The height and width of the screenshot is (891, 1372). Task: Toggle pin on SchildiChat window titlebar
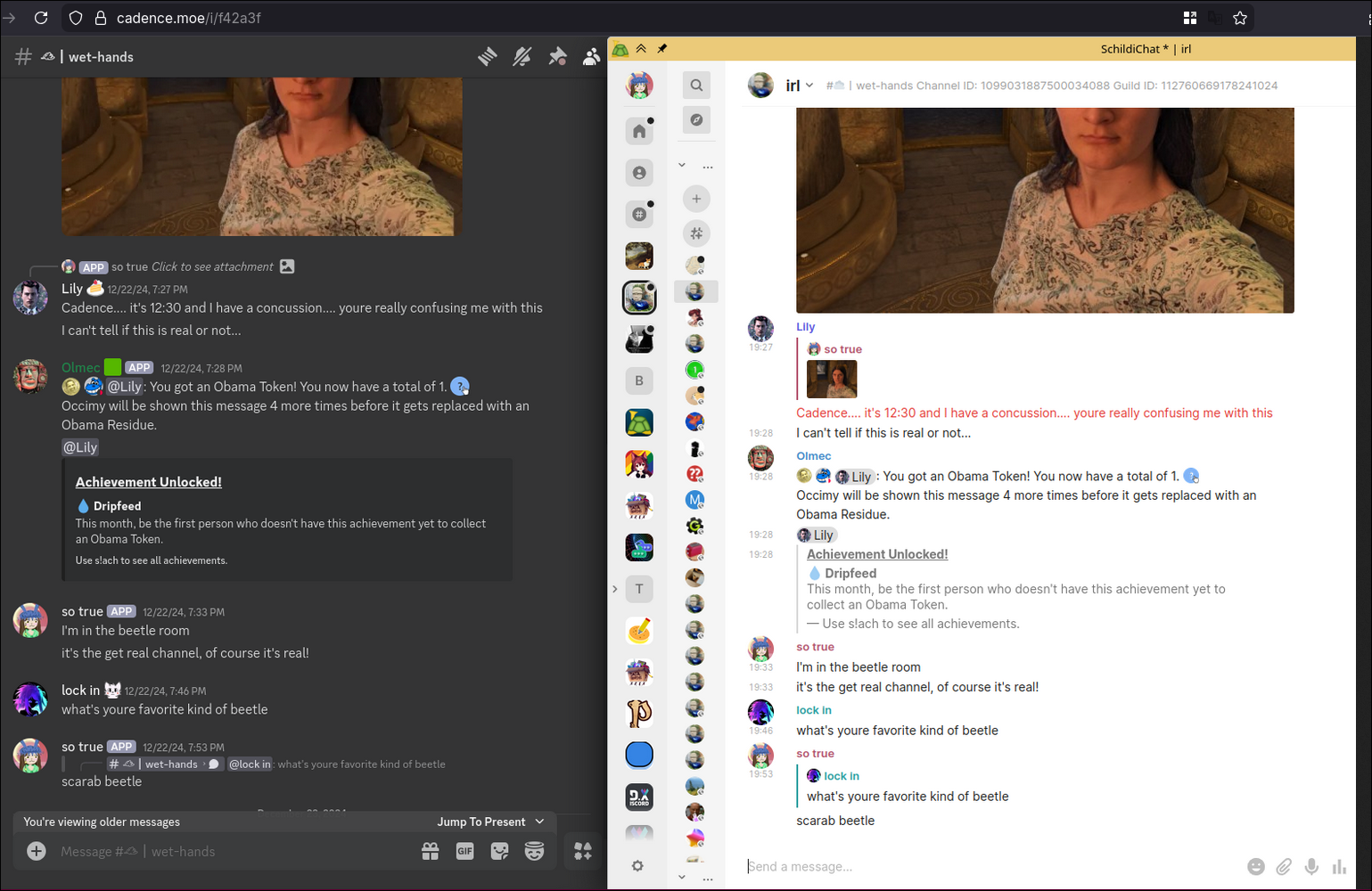662,49
